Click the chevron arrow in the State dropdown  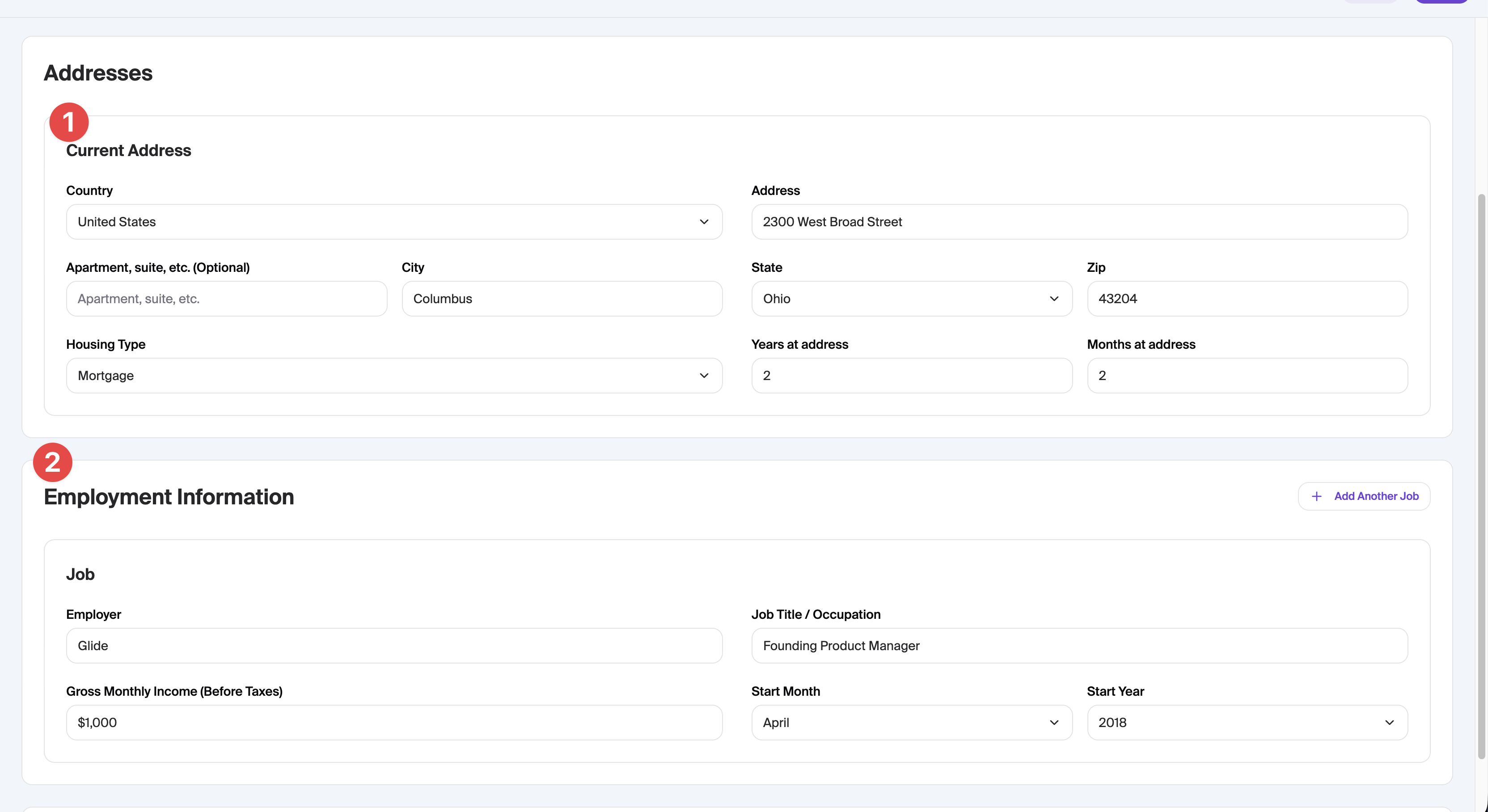click(x=1053, y=299)
